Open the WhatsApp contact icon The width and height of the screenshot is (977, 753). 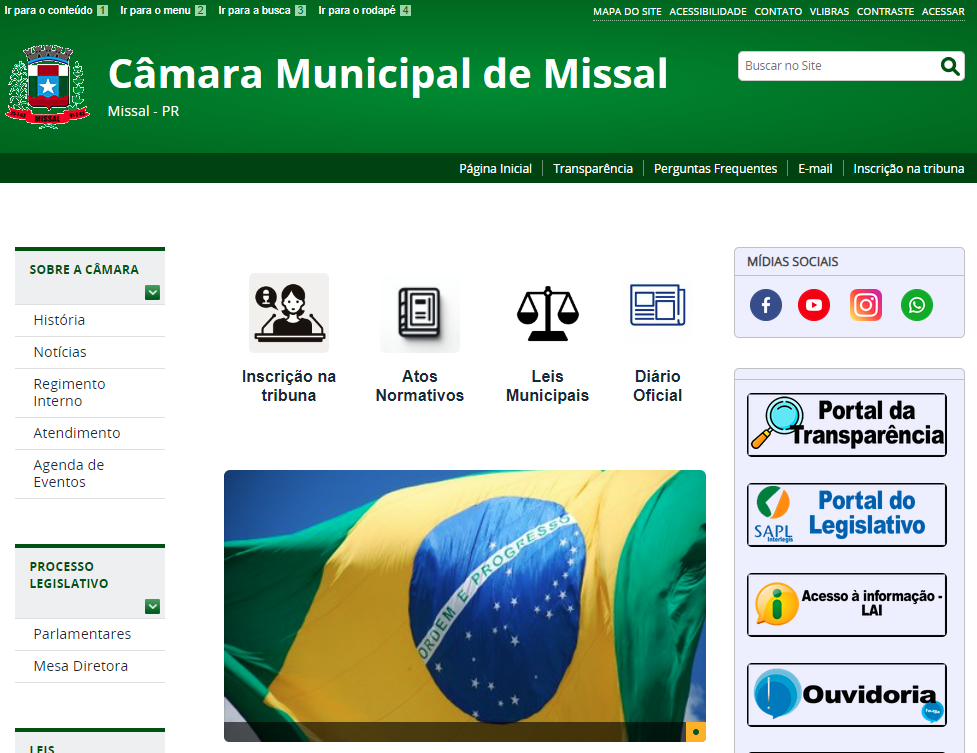click(x=917, y=305)
